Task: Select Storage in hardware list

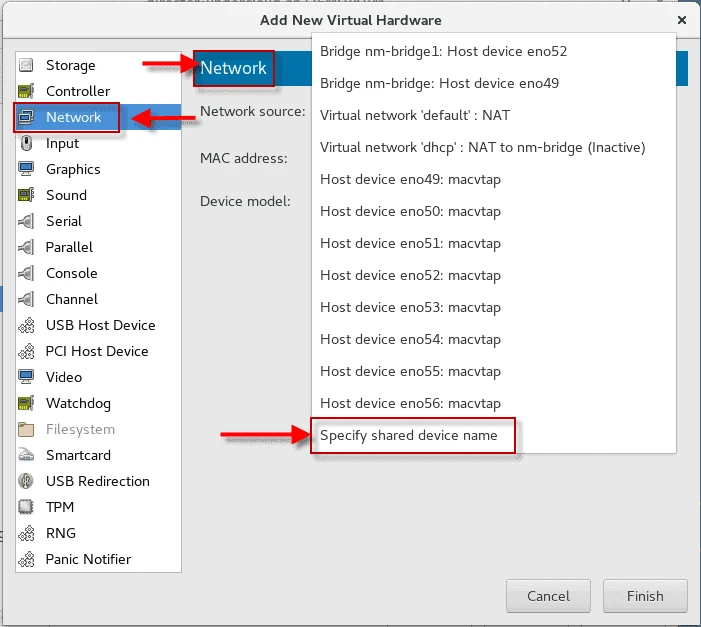Action: [x=98, y=65]
